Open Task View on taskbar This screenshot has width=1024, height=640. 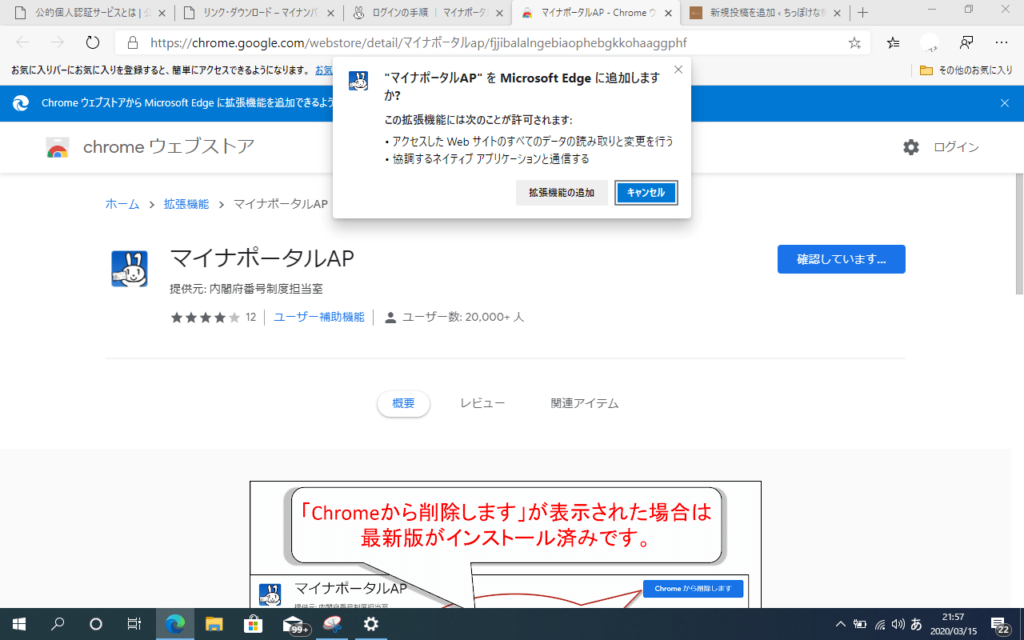coord(134,624)
